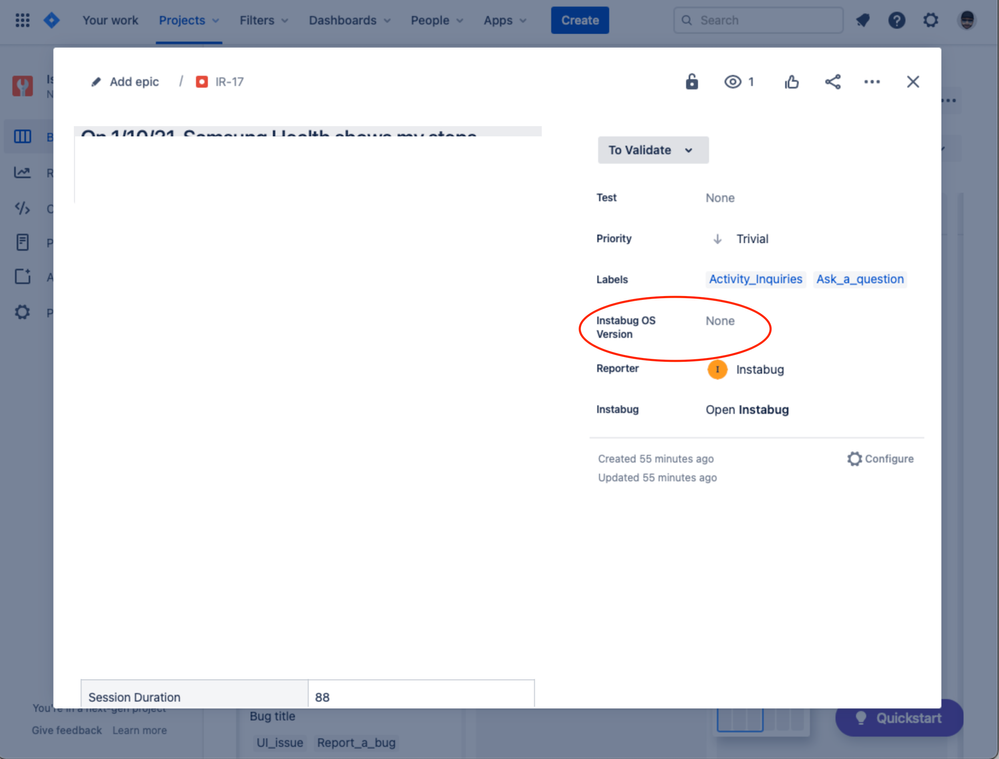Open the settings gear in top bar
The image size is (999, 759).
point(931,20)
